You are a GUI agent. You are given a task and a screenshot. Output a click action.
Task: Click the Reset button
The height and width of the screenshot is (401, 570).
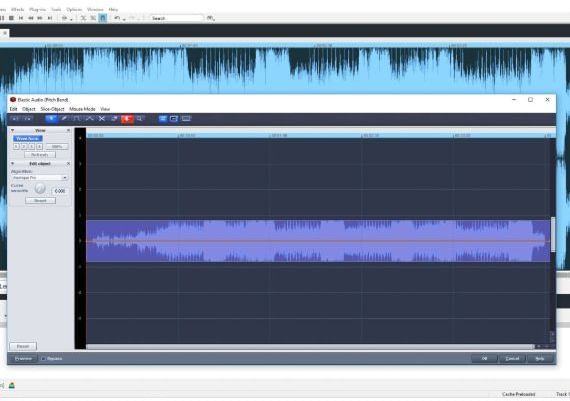click(23, 346)
